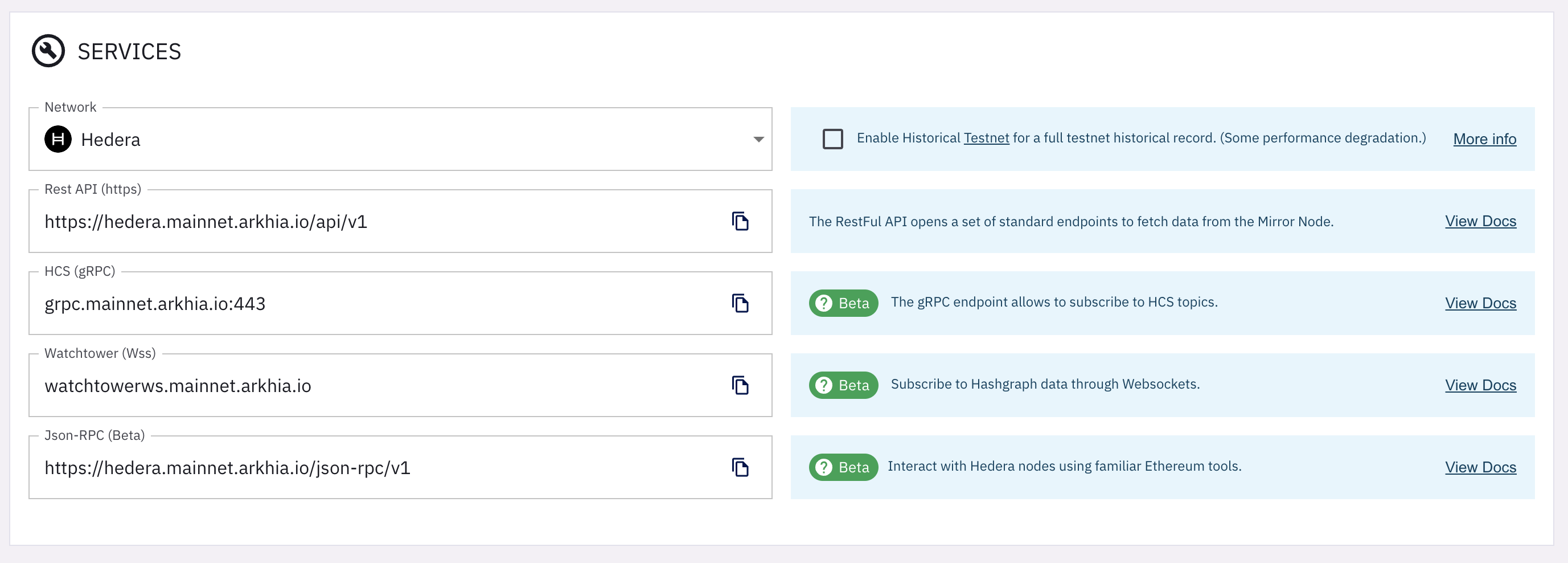The width and height of the screenshot is (1568, 563).
Task: Click the Hashgraph Websockets description text
Action: 1045,384
